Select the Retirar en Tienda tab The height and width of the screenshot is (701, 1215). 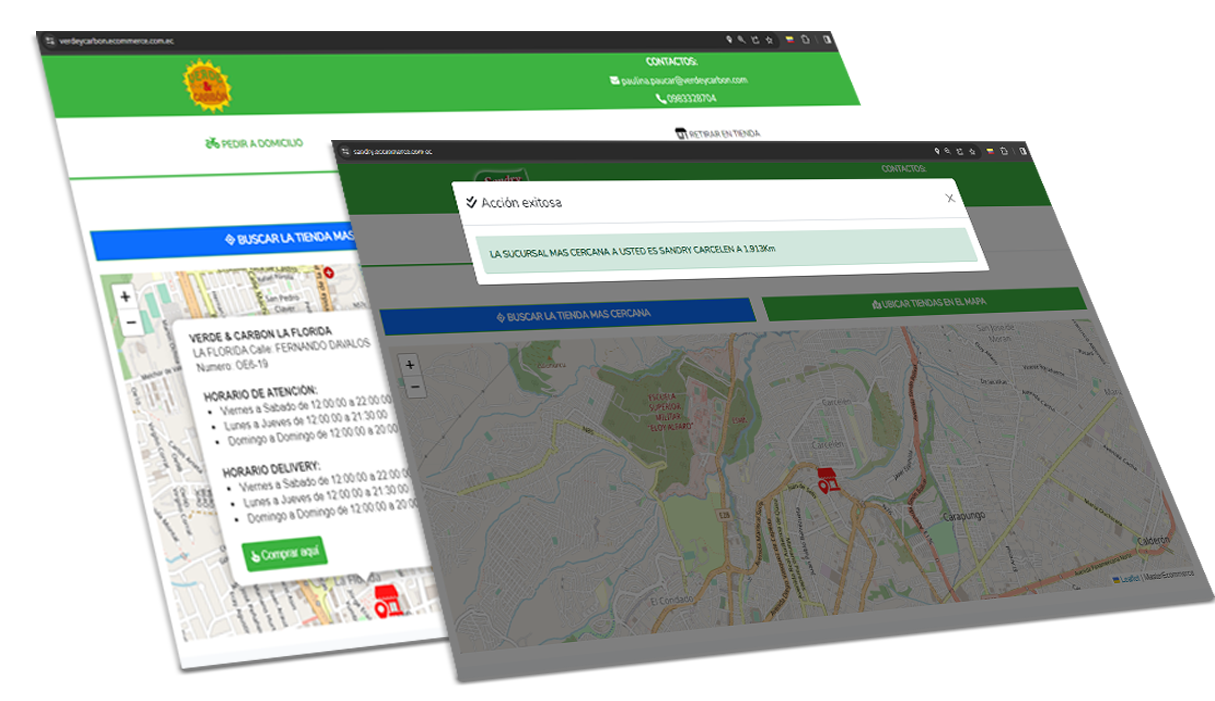coord(718,133)
